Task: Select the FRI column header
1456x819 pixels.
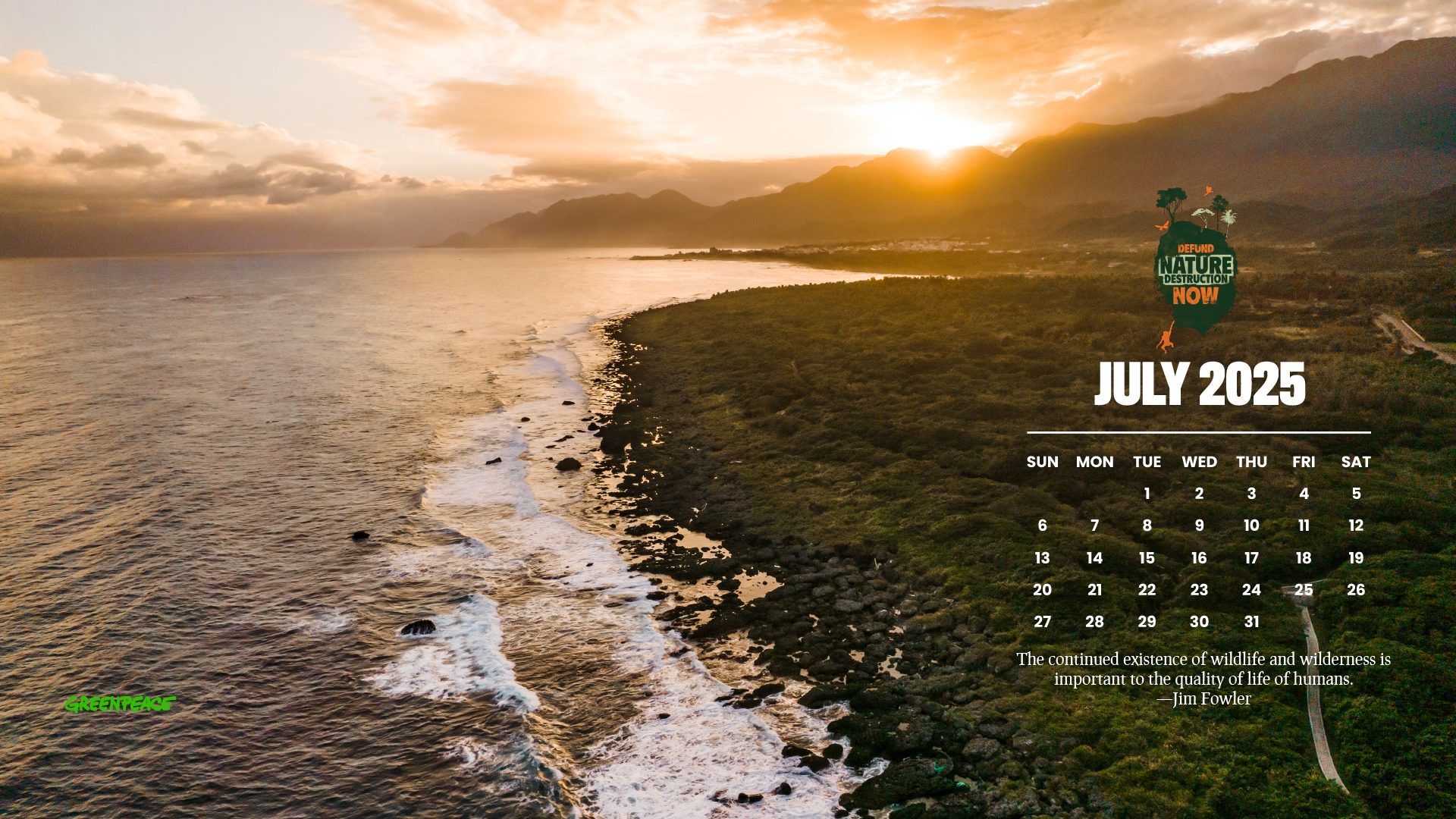Action: coord(1304,462)
